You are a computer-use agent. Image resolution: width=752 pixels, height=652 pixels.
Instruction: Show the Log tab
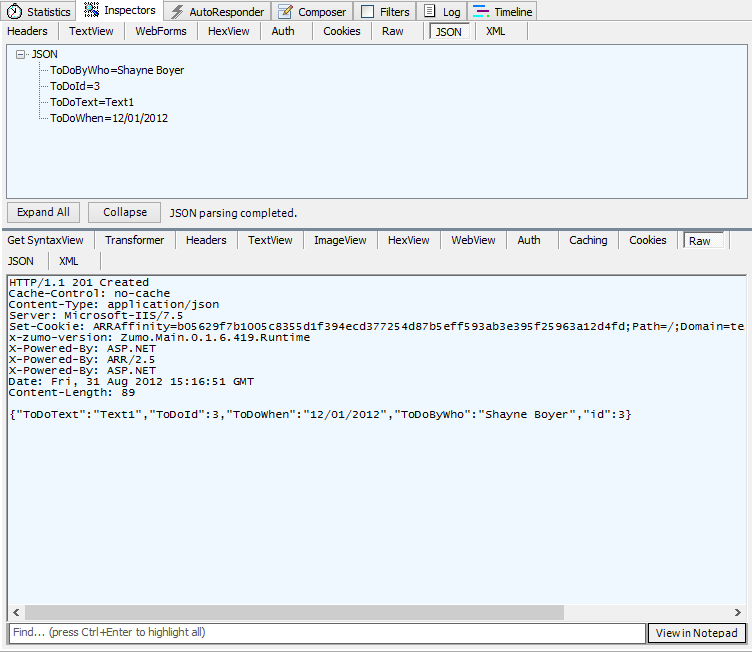[x=442, y=12]
